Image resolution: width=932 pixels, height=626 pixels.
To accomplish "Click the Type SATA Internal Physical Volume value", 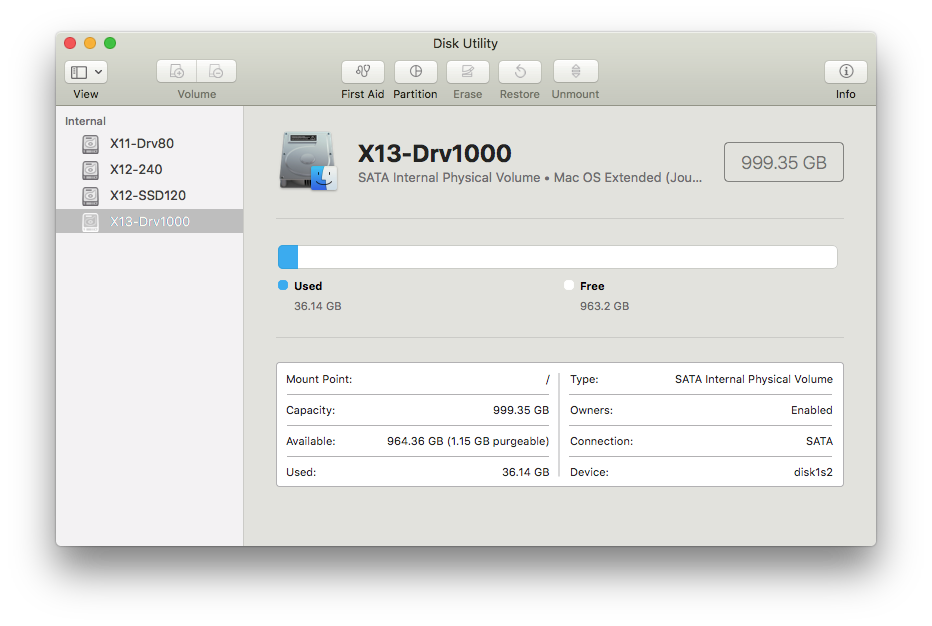I will [x=754, y=379].
